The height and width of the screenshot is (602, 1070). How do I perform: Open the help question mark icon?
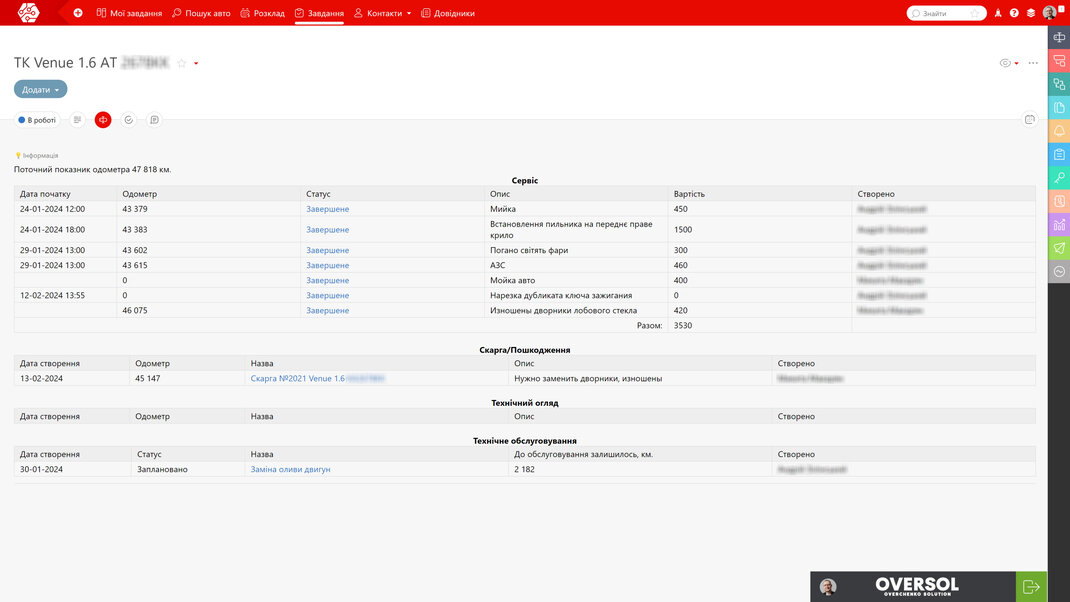pos(1014,13)
